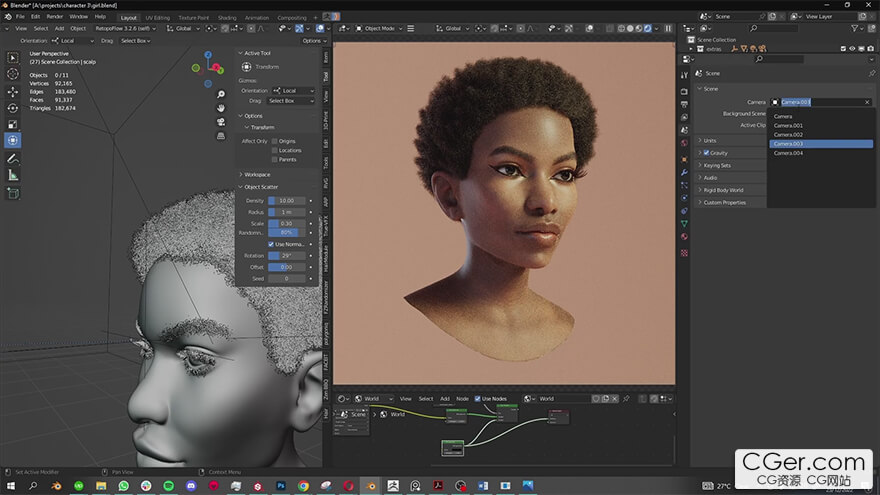This screenshot has height=495, width=880.
Task: Choose the Annotate pencil tool
Action: pyautogui.click(x=13, y=158)
